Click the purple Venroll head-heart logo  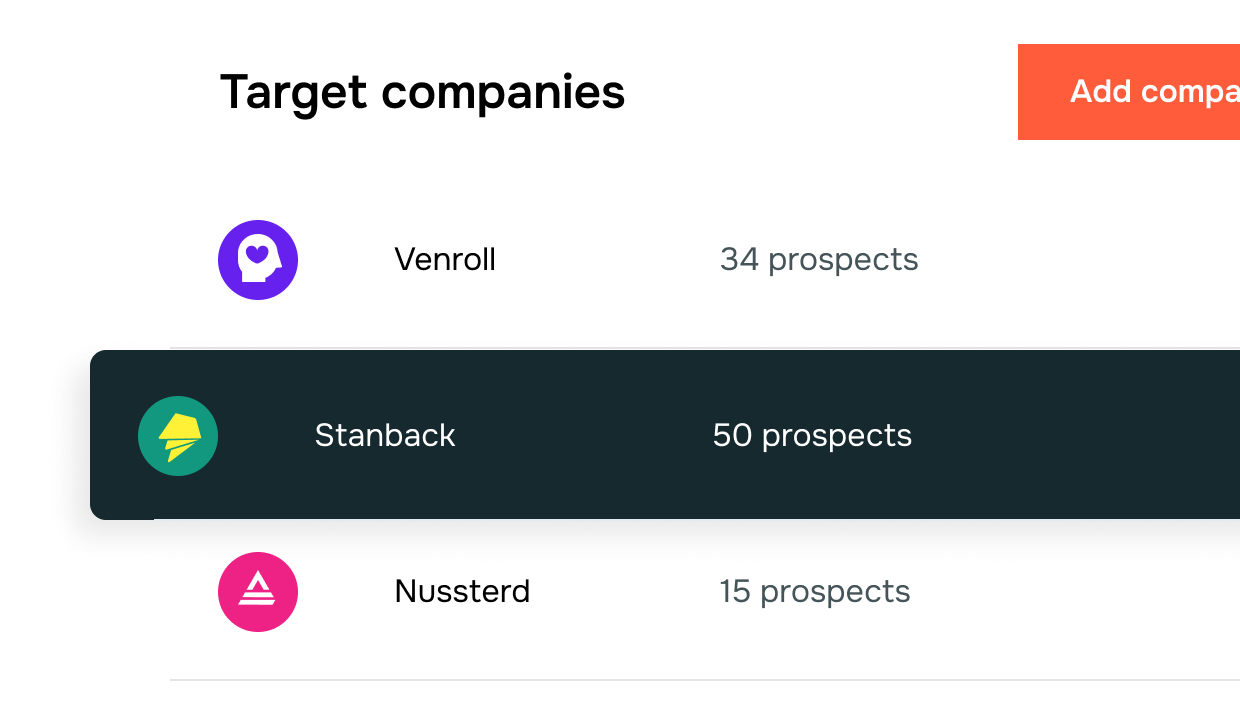(x=258, y=260)
